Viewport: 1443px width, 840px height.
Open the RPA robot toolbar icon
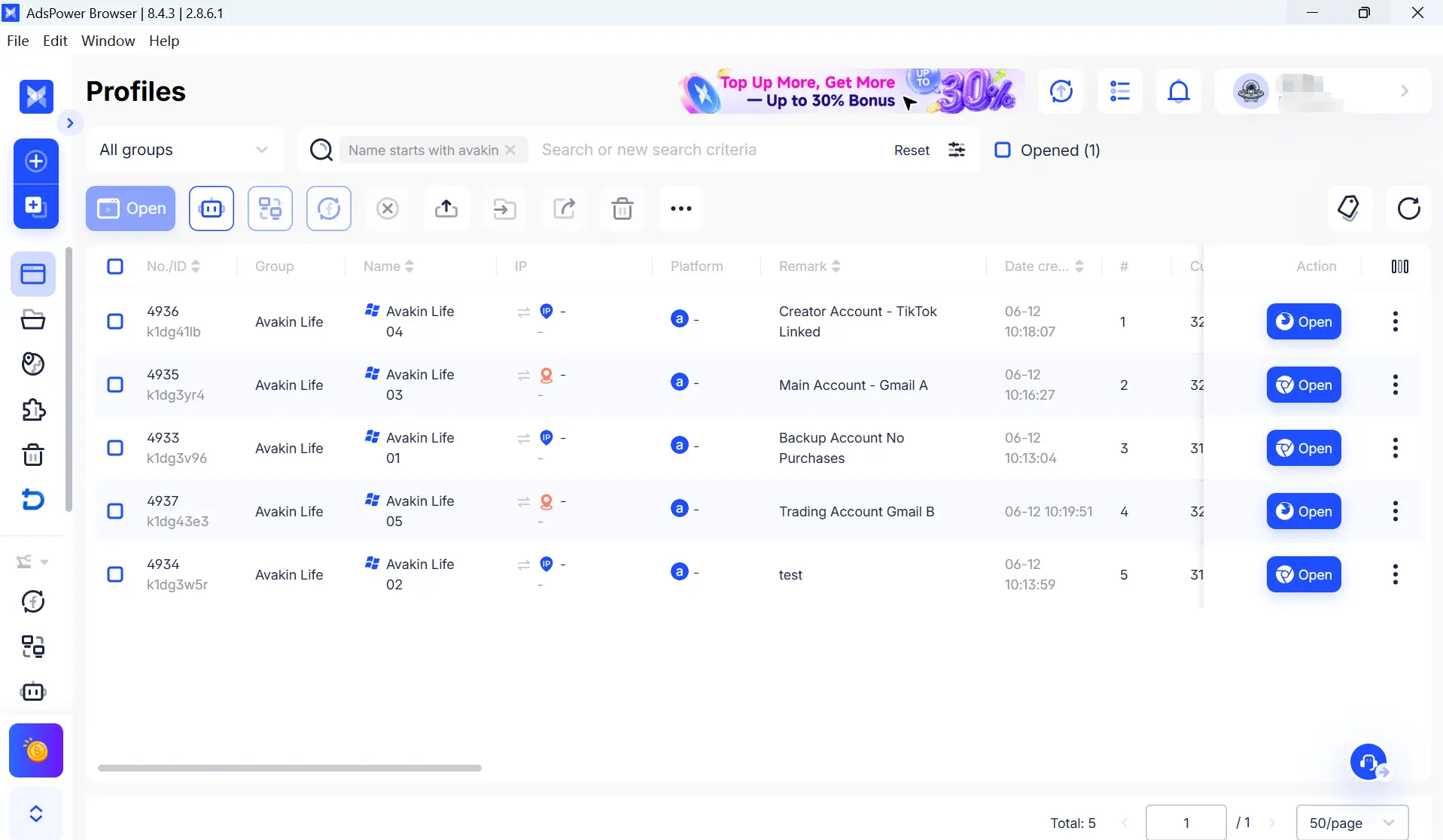pyautogui.click(x=212, y=208)
